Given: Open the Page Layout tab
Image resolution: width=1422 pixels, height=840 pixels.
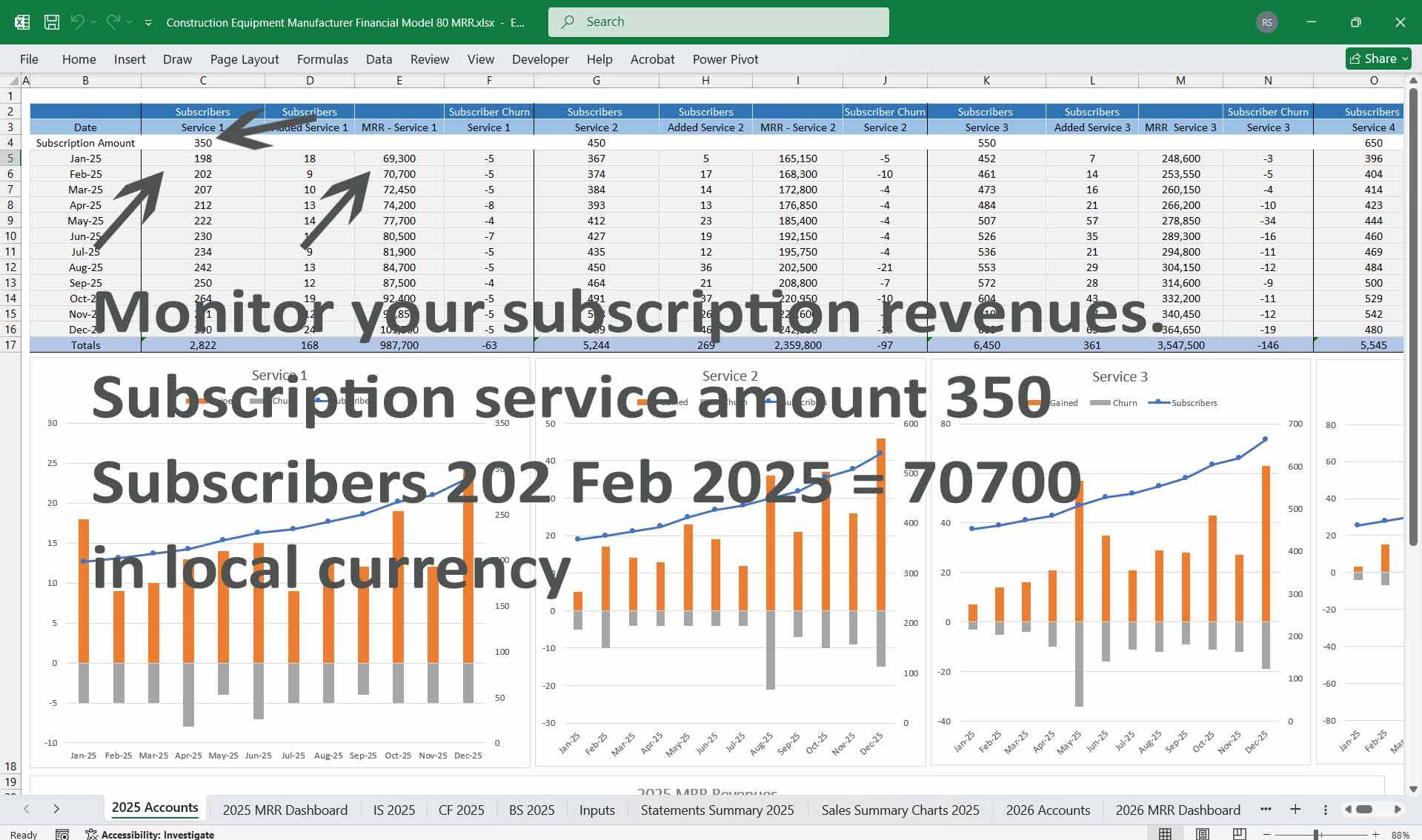Looking at the screenshot, I should [x=245, y=59].
